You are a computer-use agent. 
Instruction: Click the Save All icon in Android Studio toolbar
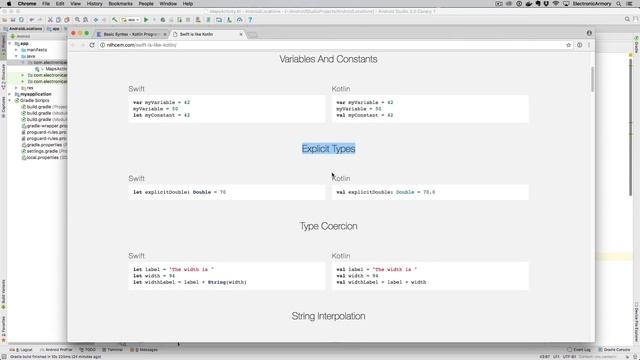click(13, 20)
